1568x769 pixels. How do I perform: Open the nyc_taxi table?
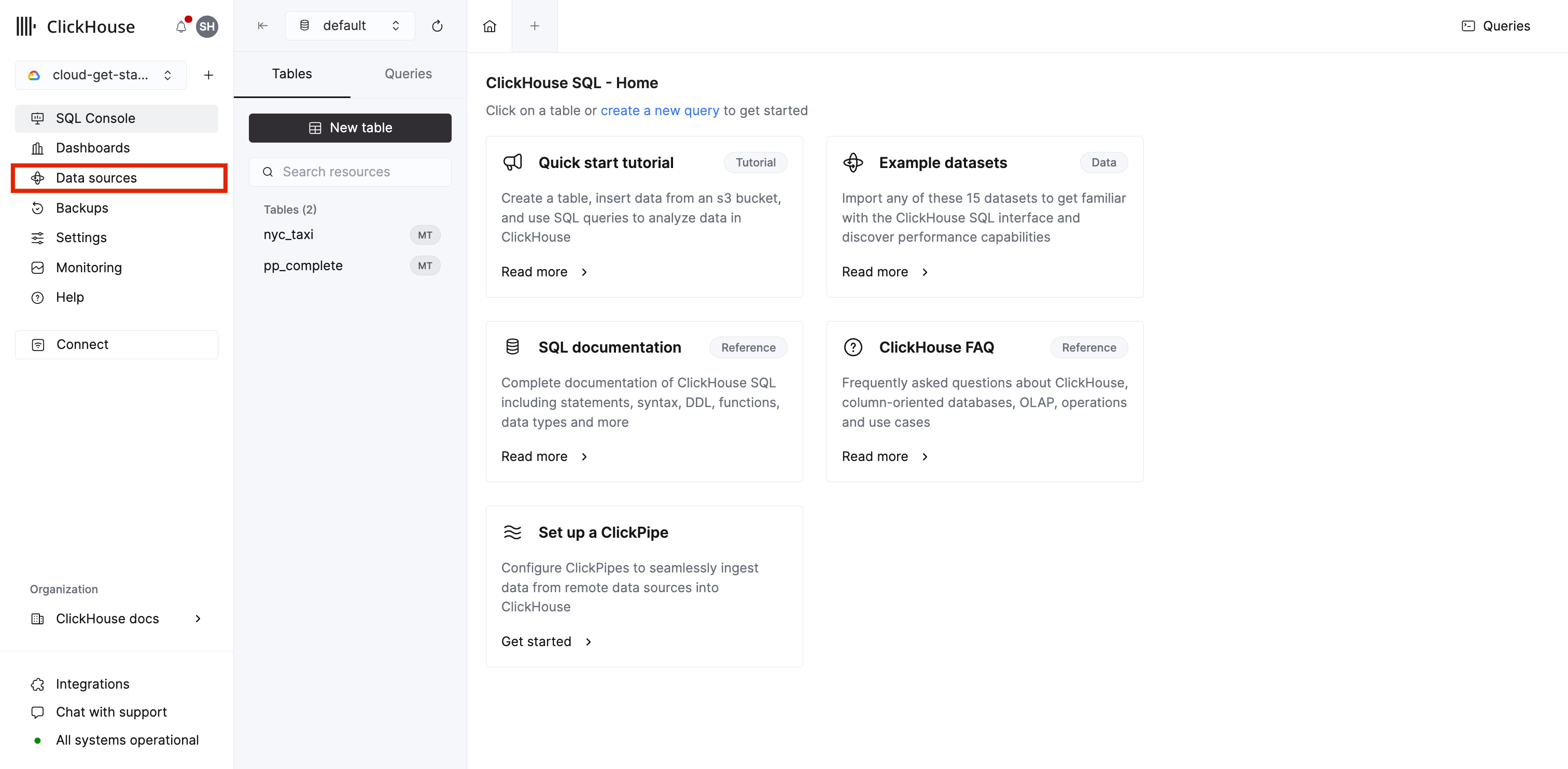[x=288, y=234]
